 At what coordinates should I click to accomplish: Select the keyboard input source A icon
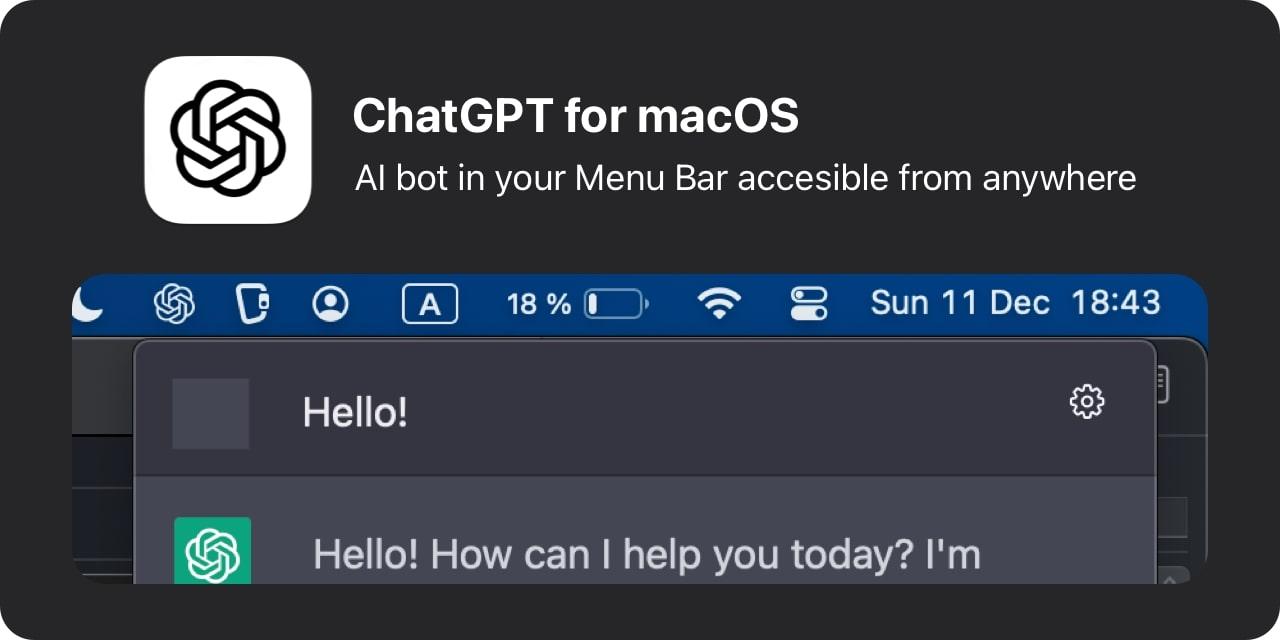point(429,304)
